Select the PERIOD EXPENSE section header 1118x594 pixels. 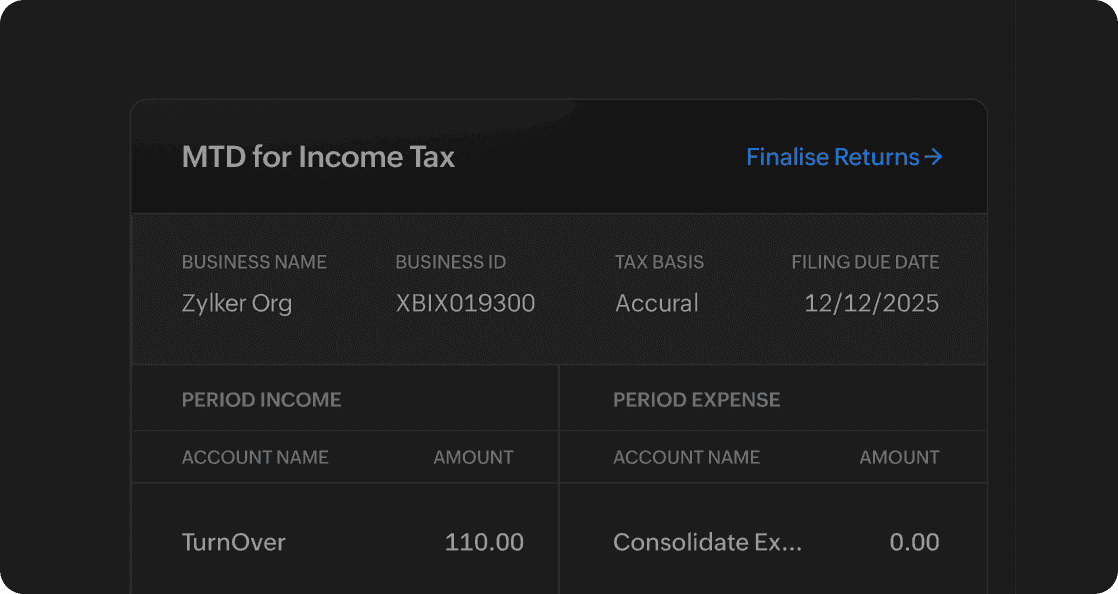pos(697,400)
